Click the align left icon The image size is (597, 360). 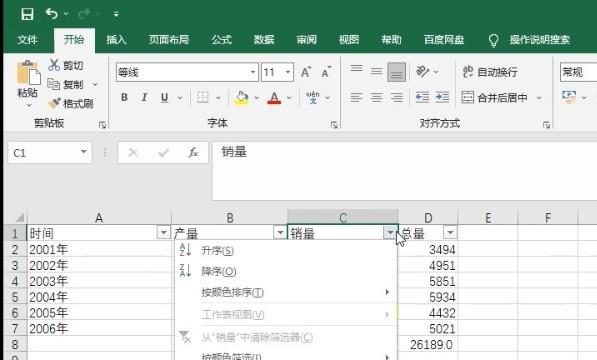click(357, 97)
